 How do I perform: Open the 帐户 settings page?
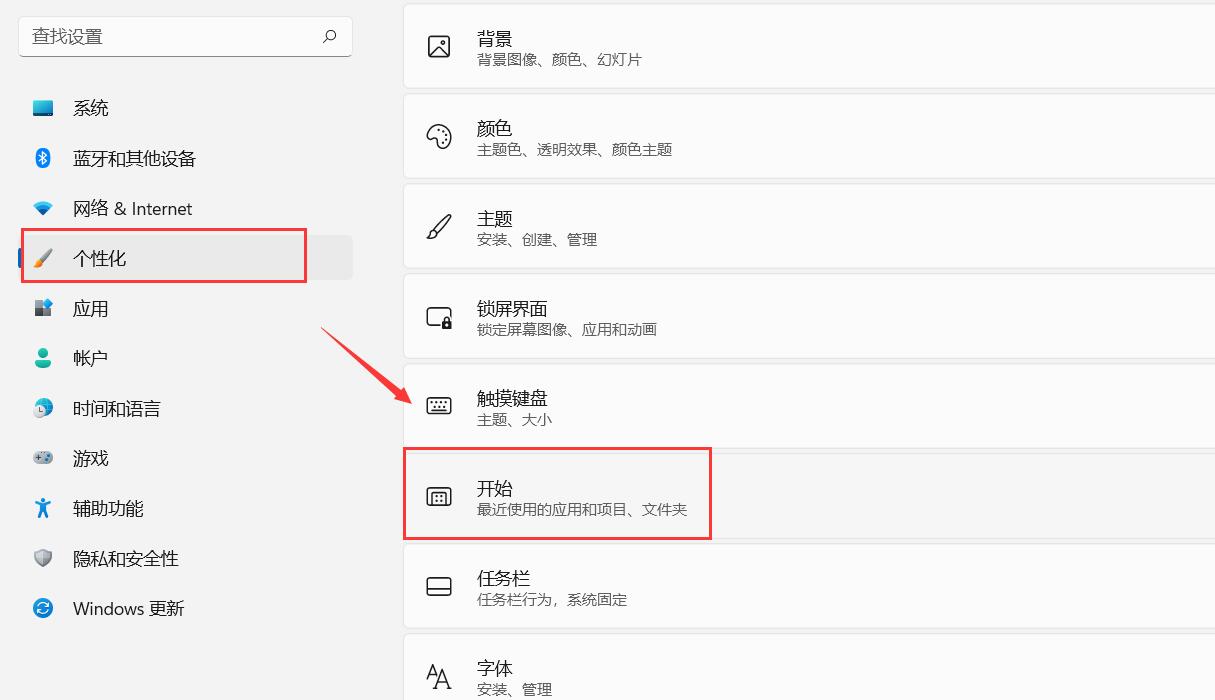click(89, 358)
